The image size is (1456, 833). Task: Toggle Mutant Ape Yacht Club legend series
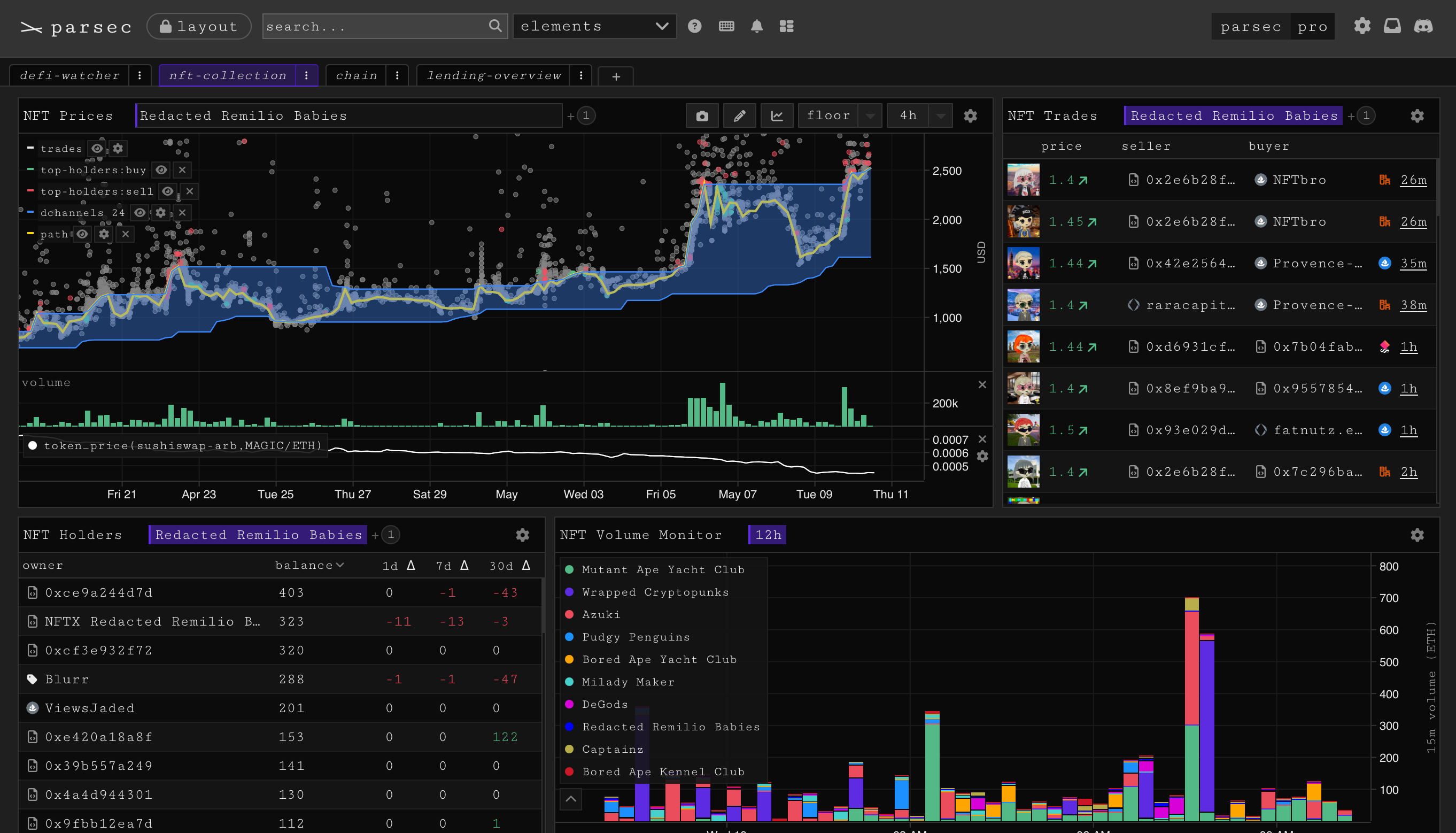655,570
